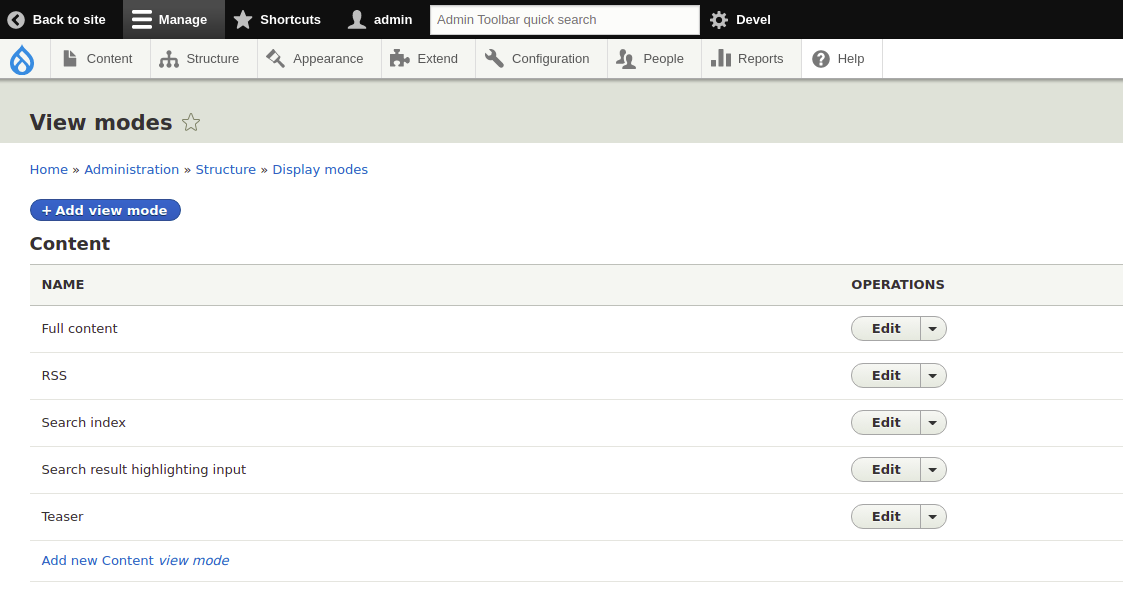The image size is (1123, 589).
Task: Edit the Full content view mode
Action: click(886, 329)
